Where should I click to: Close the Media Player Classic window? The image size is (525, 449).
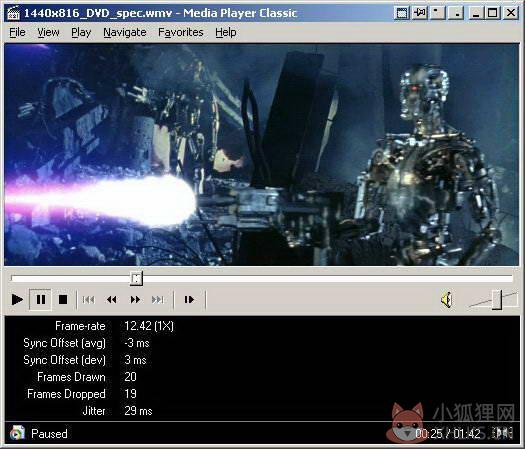point(511,13)
